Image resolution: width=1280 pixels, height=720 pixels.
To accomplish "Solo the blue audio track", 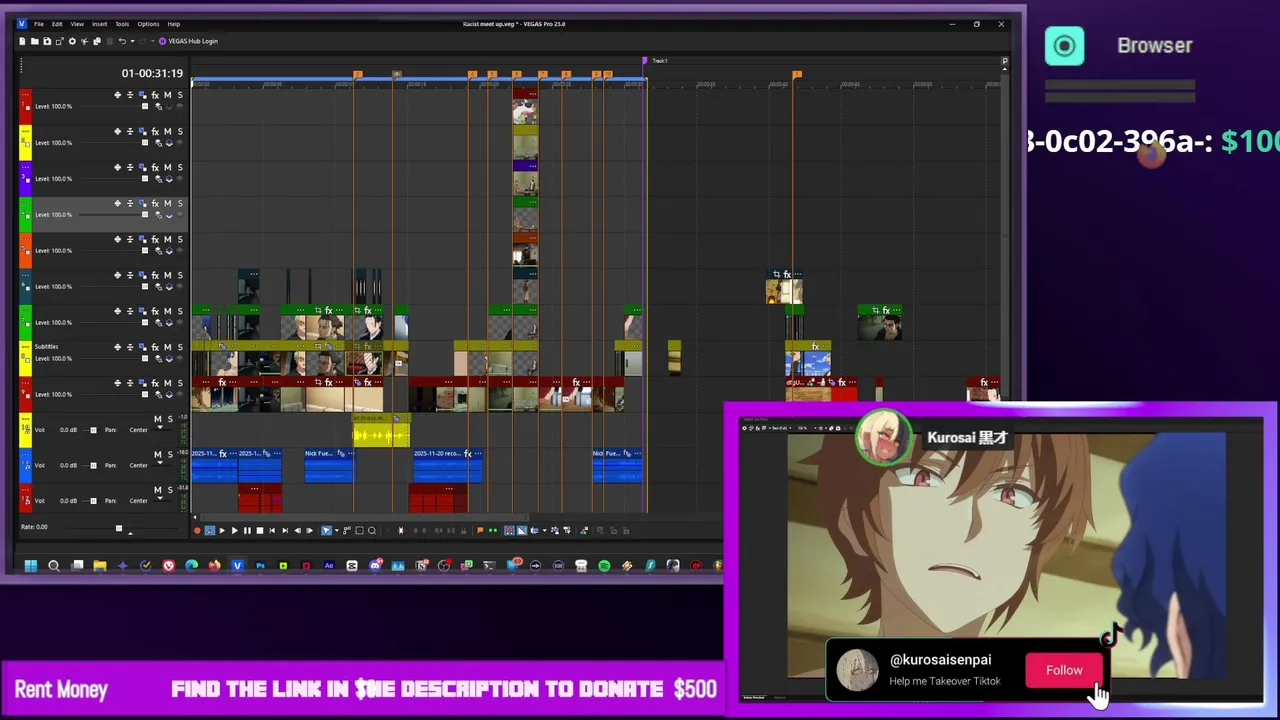I will coord(169,455).
